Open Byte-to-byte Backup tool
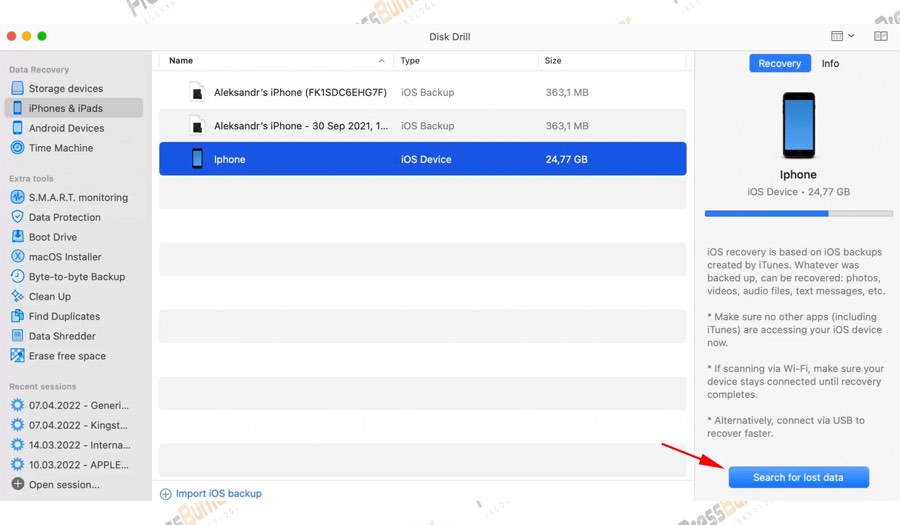The height and width of the screenshot is (525, 900). click(76, 277)
